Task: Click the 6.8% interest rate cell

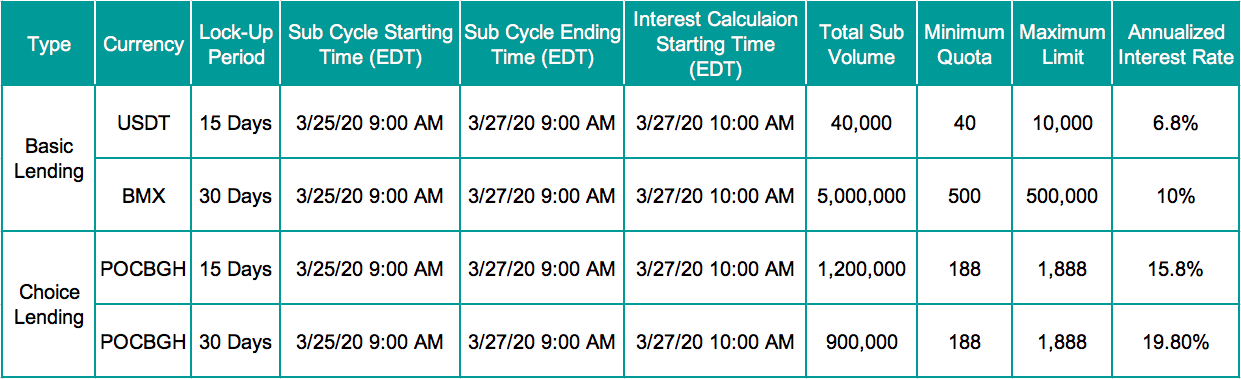Action: (x=1176, y=123)
